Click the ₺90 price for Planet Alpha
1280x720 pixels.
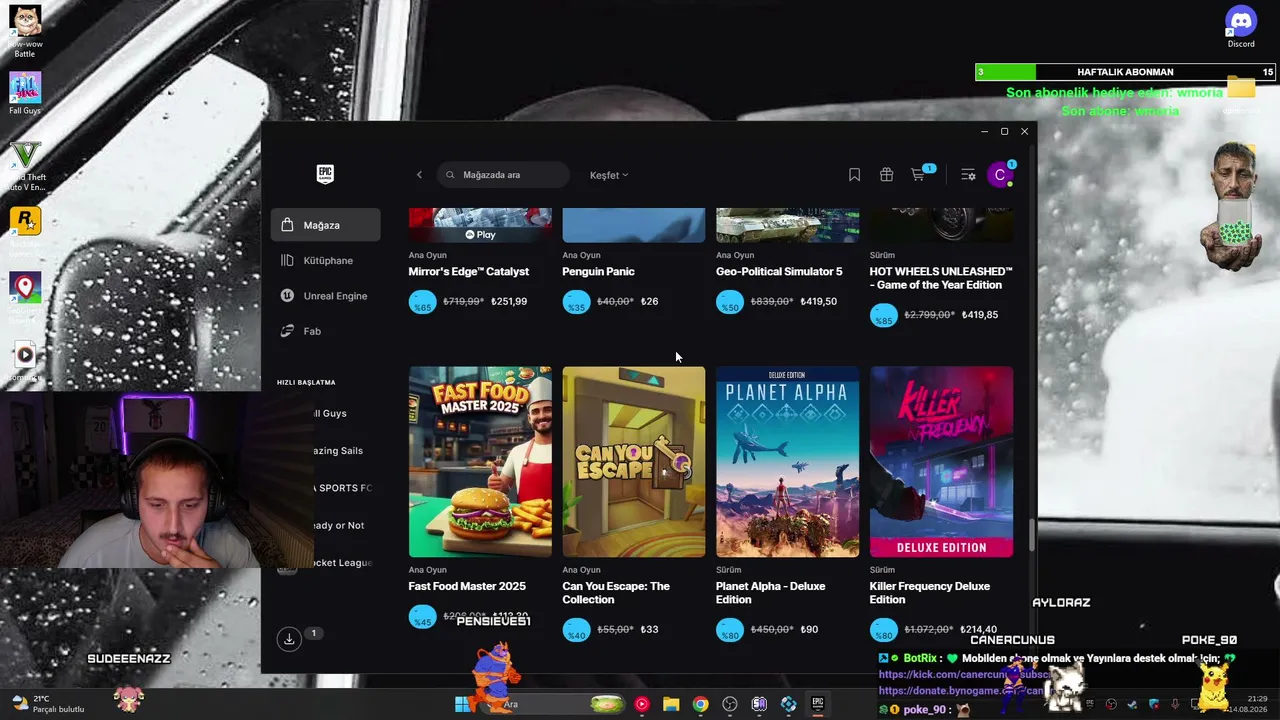pyautogui.click(x=809, y=629)
